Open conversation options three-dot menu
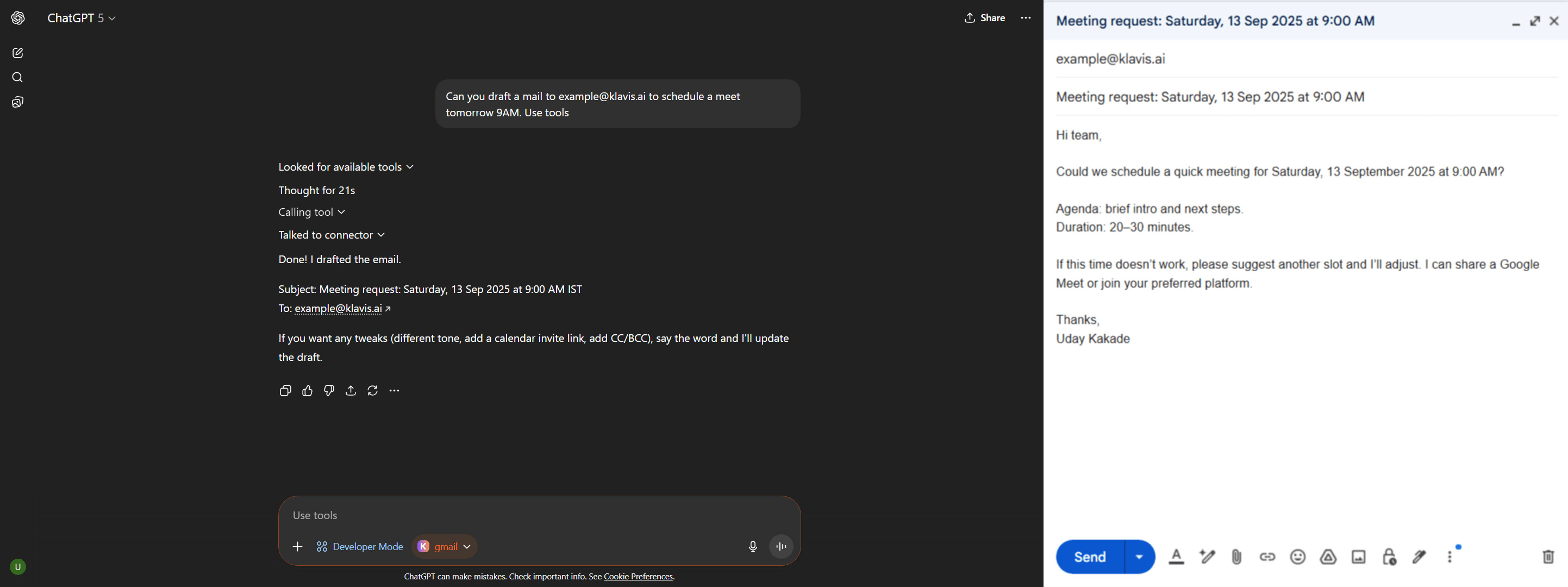This screenshot has width=1568, height=587. (1026, 17)
